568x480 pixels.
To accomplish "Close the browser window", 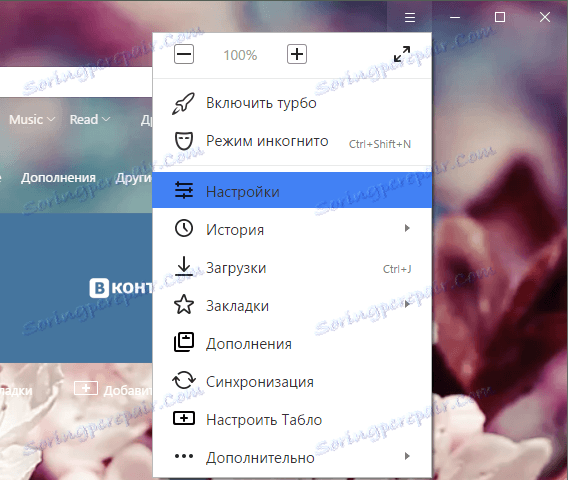I will pyautogui.click(x=545, y=17).
